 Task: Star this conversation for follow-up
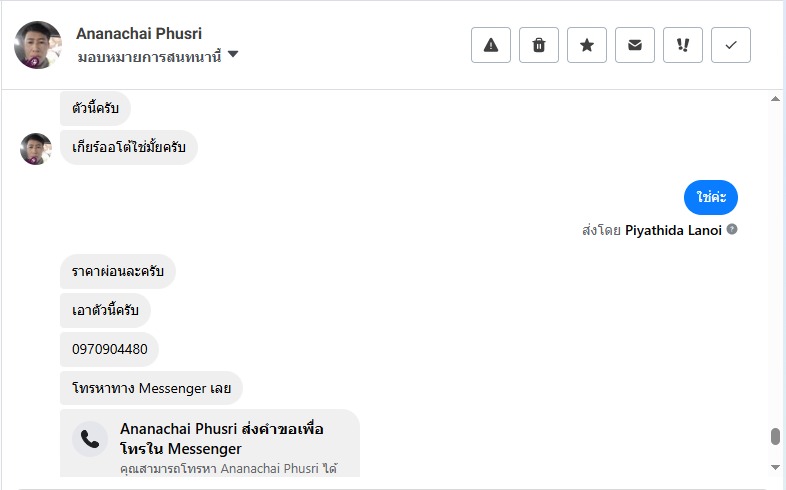[587, 45]
